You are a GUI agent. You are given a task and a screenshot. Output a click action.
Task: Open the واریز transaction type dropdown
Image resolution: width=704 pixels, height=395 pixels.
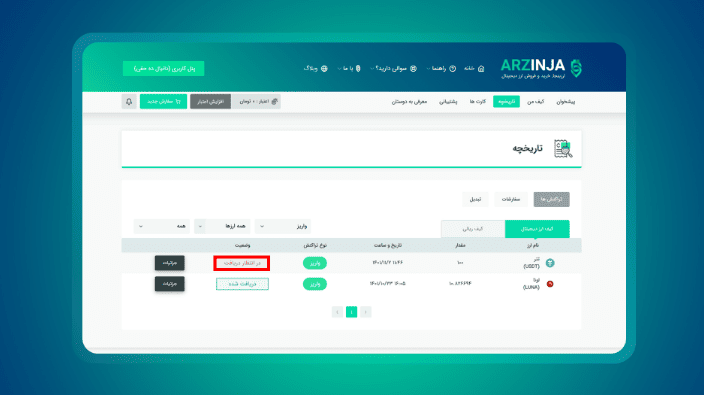283,226
